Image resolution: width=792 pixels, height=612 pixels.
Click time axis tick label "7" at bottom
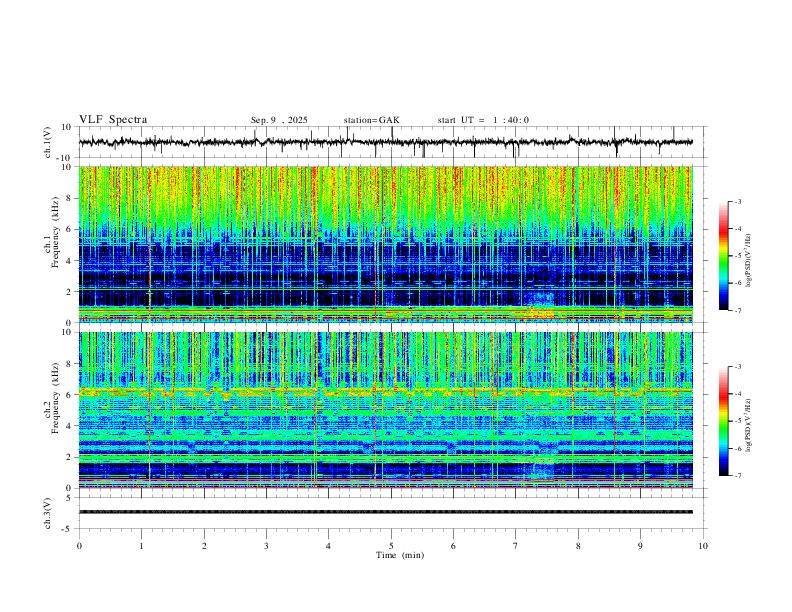[x=516, y=546]
